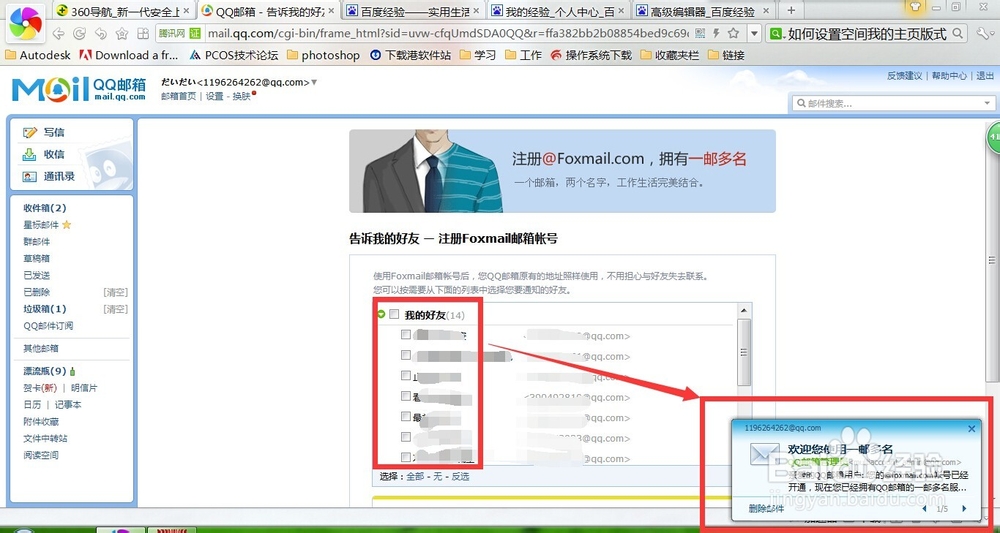Viewport: 1000px width, 533px height.
Task: Click the browser back arrow
Action: point(59,33)
